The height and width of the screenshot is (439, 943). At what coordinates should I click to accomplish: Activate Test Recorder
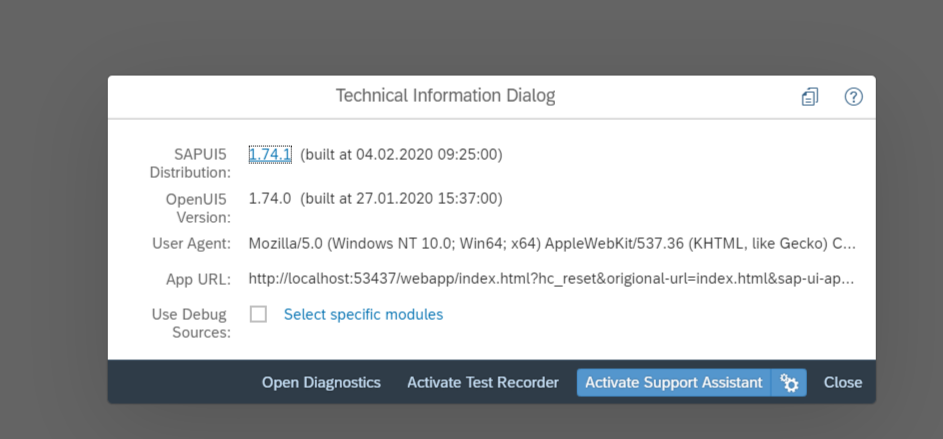(483, 382)
